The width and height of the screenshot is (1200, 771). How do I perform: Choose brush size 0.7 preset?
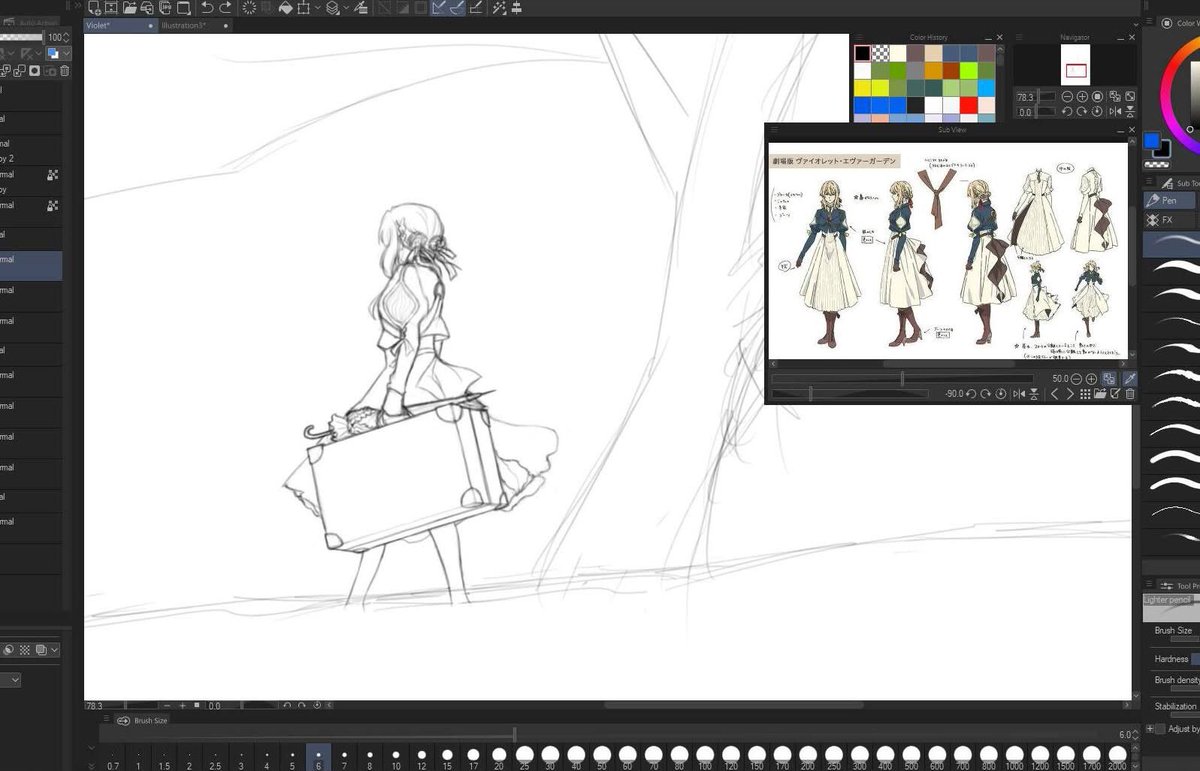(x=112, y=757)
